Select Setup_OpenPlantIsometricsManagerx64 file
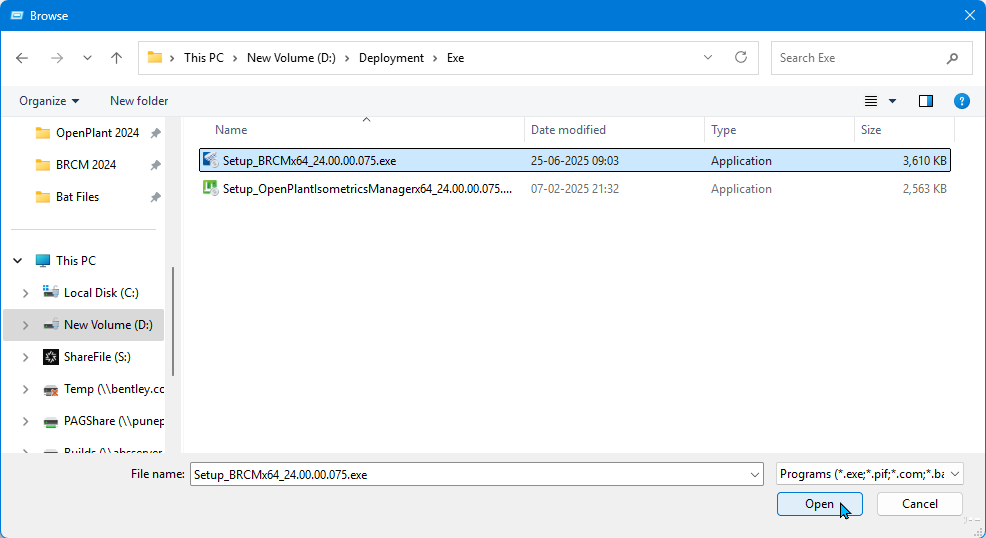This screenshot has width=986, height=538. 575,189
